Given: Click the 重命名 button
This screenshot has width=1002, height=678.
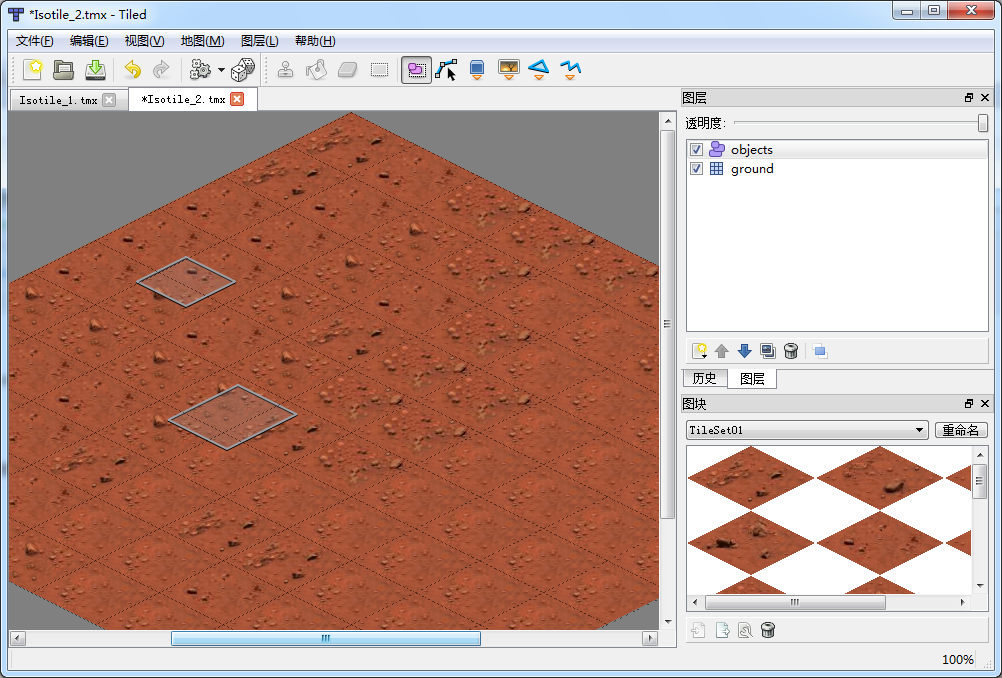Looking at the screenshot, I should [x=961, y=430].
